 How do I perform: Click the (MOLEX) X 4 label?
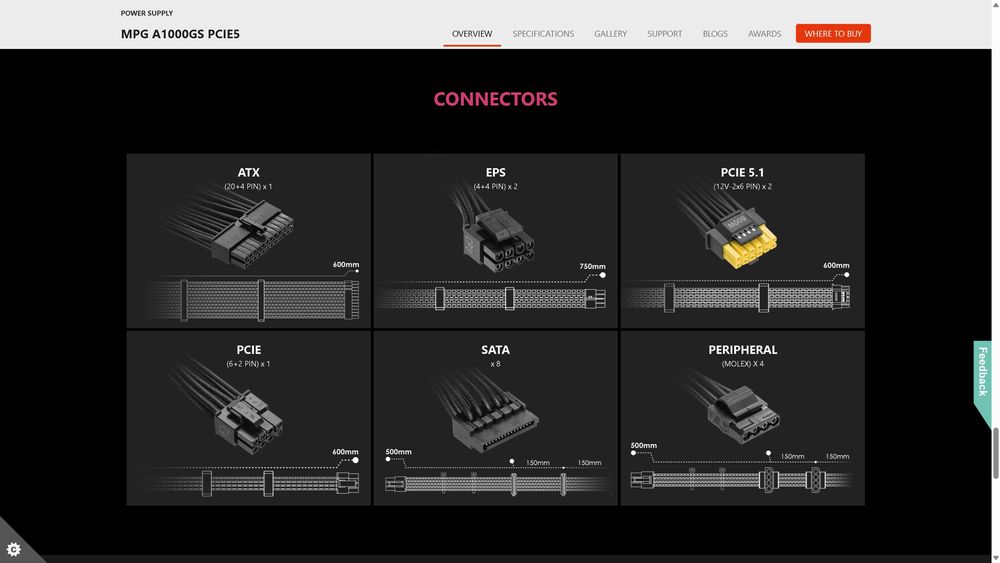tap(742, 364)
